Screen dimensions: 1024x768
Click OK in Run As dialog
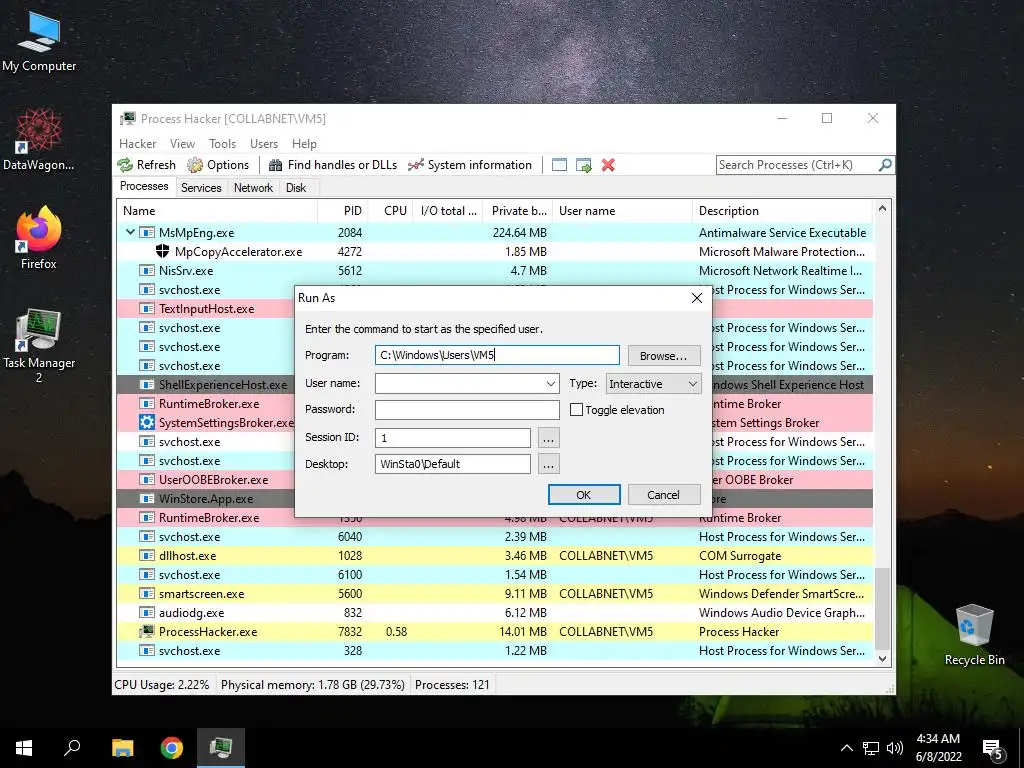click(x=584, y=494)
